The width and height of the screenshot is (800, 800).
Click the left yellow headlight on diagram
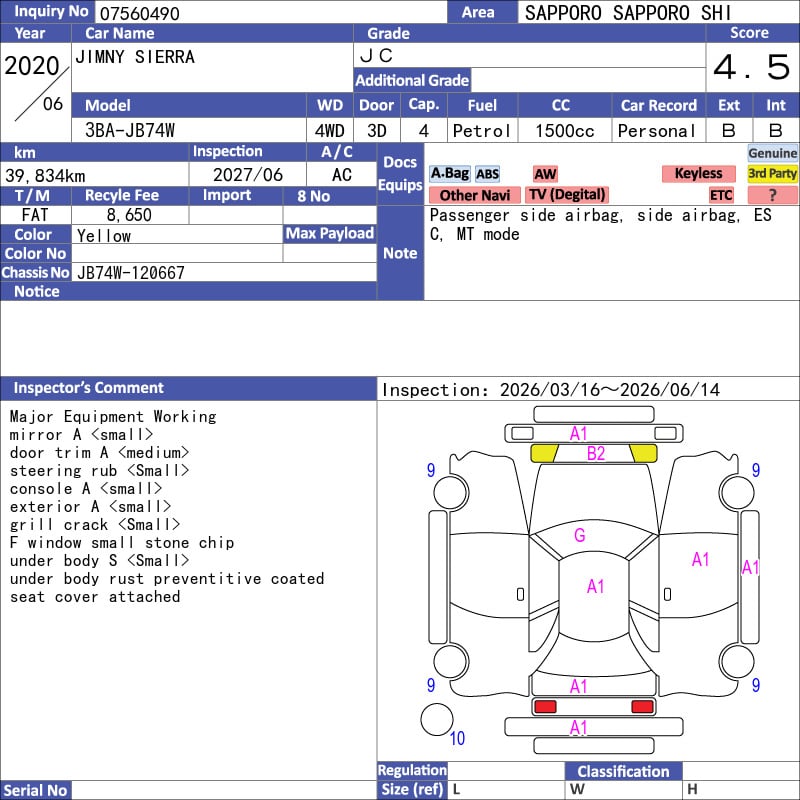[544, 453]
